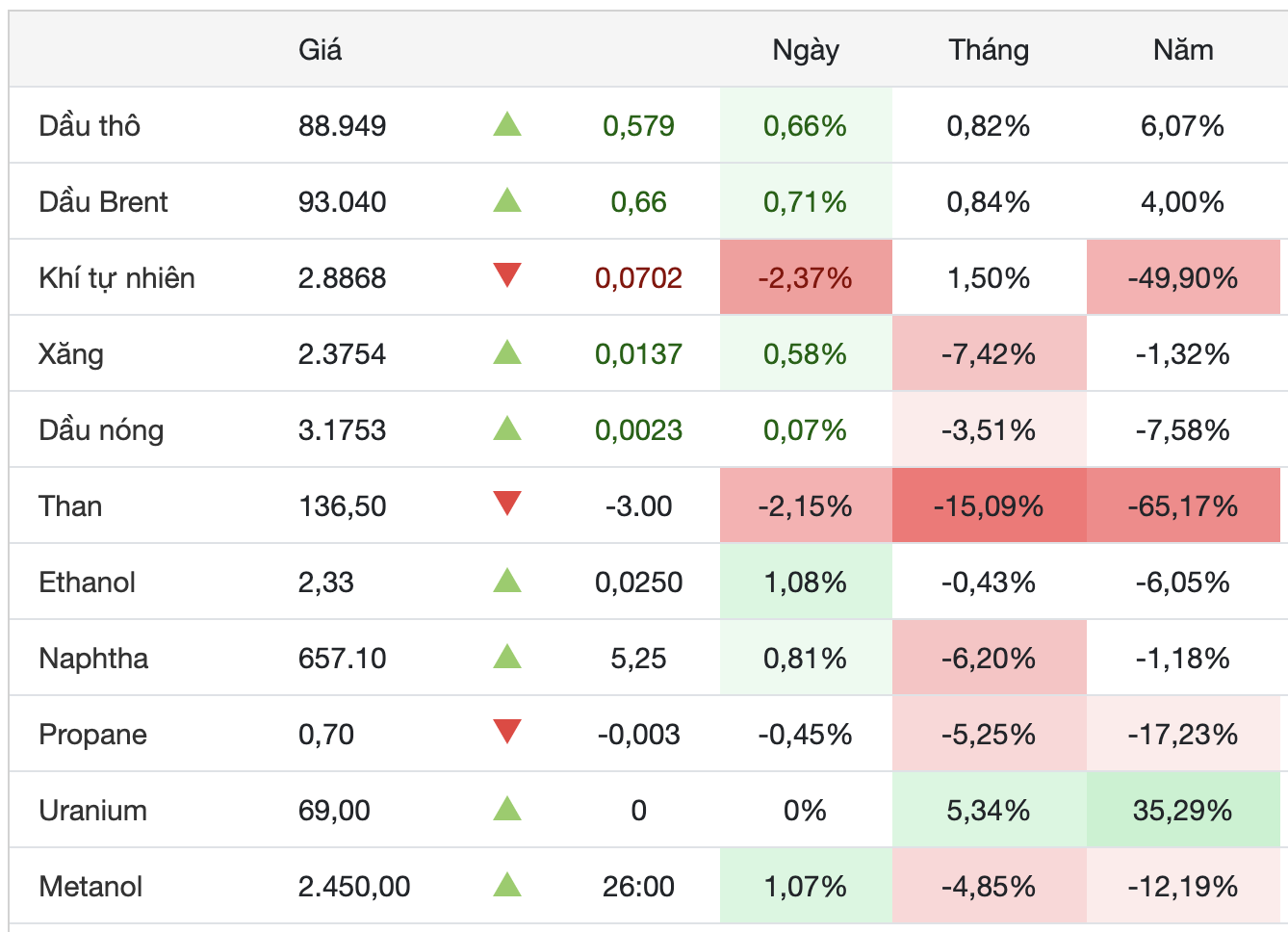Select the price 0,70 for Propane

pyautogui.click(x=326, y=735)
